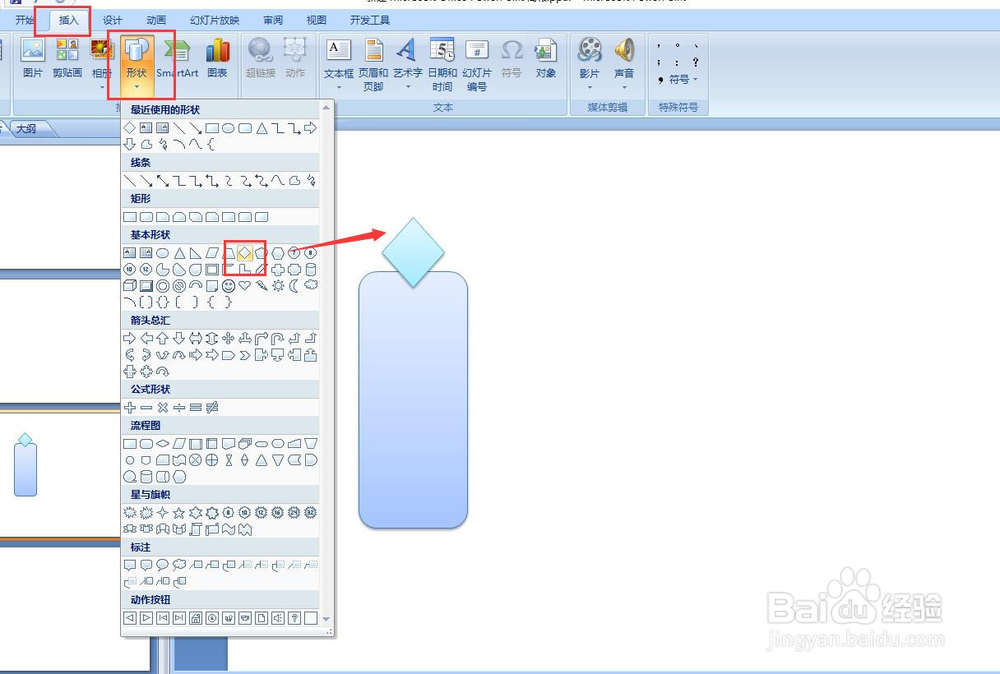The height and width of the screenshot is (674, 1000).
Task: Pick the sun shape in 基本形状
Action: [278, 286]
